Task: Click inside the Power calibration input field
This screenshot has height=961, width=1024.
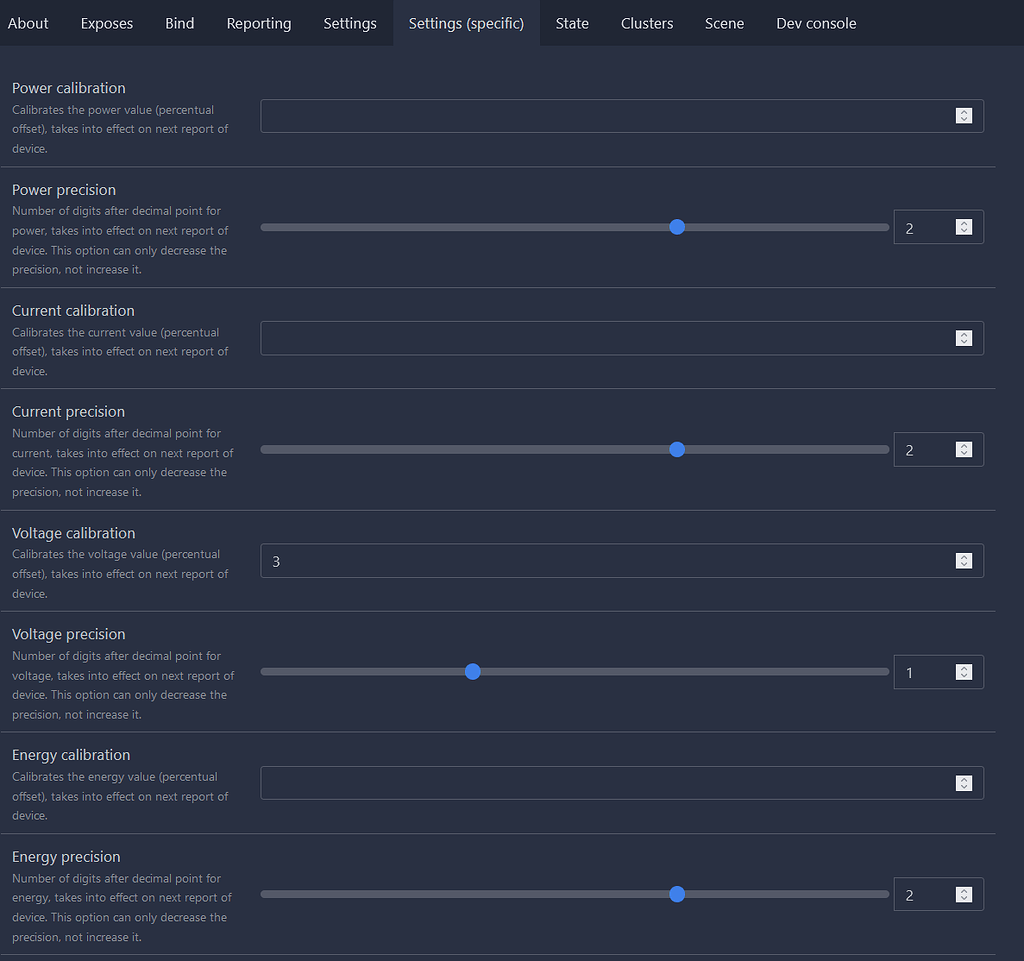Action: (x=600, y=115)
